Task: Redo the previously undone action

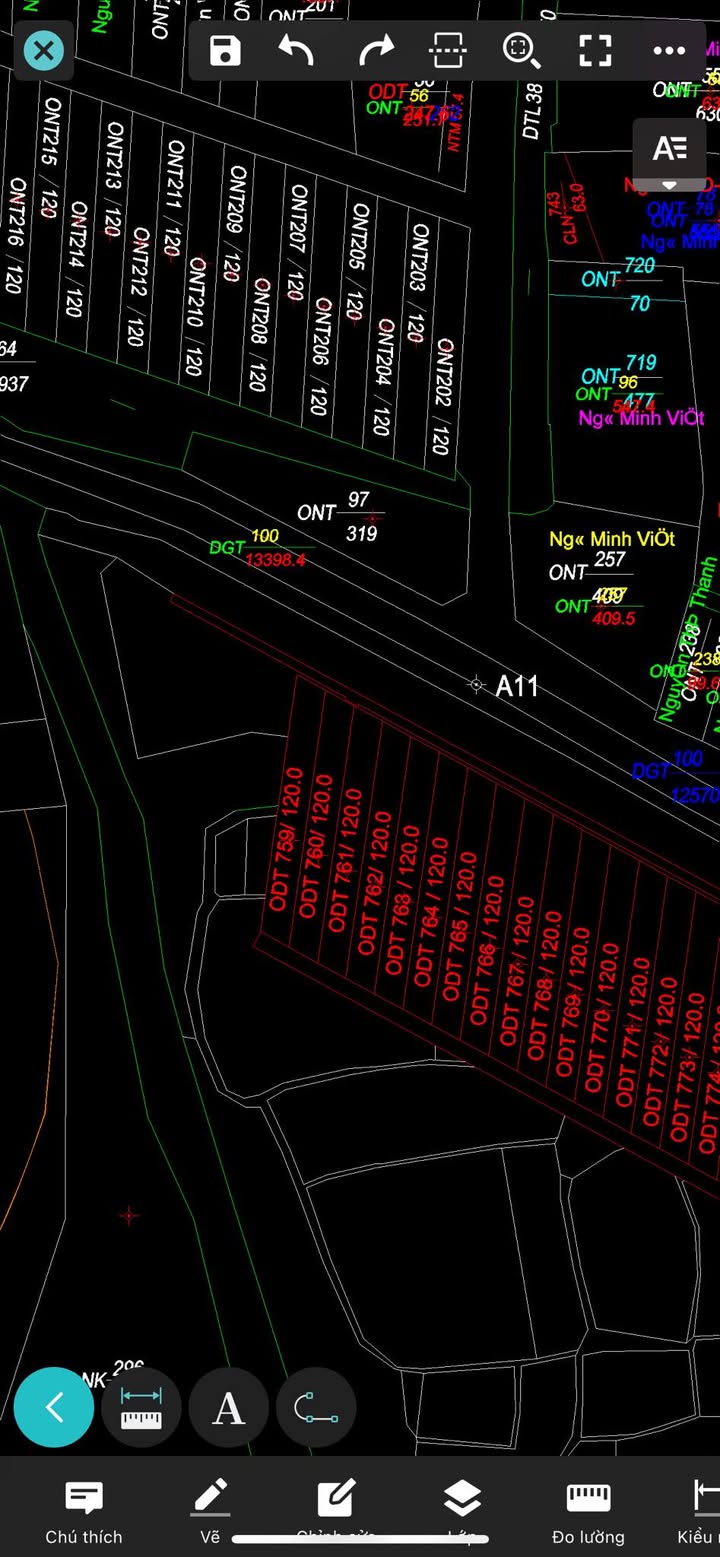Action: [x=375, y=50]
